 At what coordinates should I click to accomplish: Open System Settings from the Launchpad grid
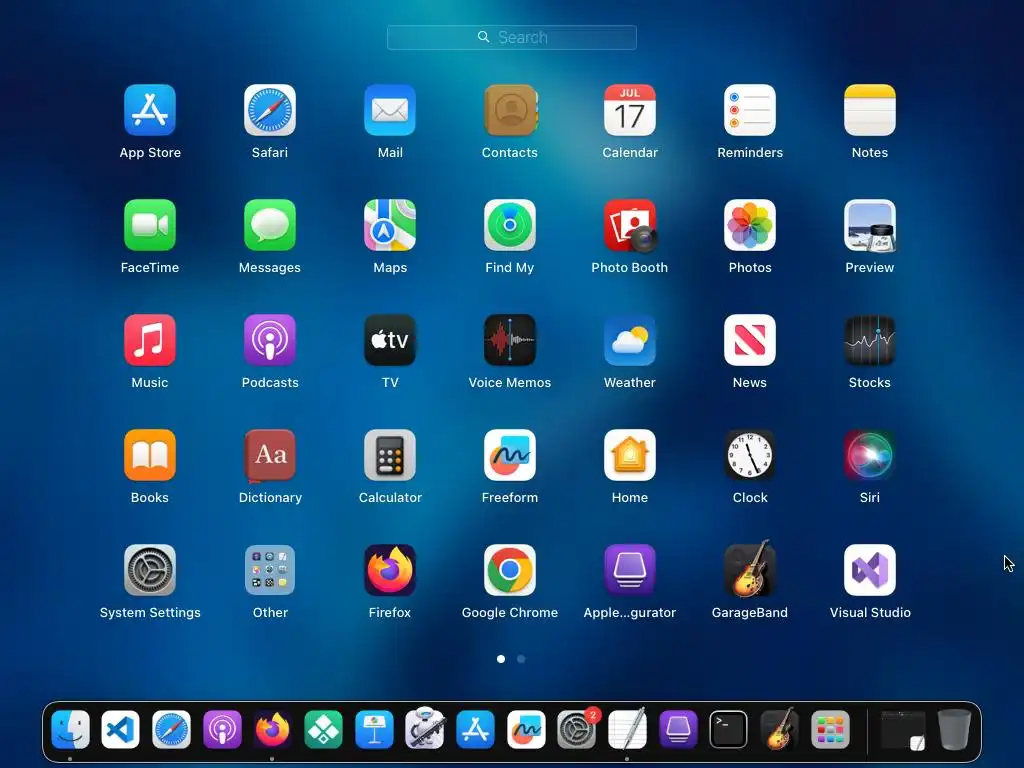coord(150,569)
